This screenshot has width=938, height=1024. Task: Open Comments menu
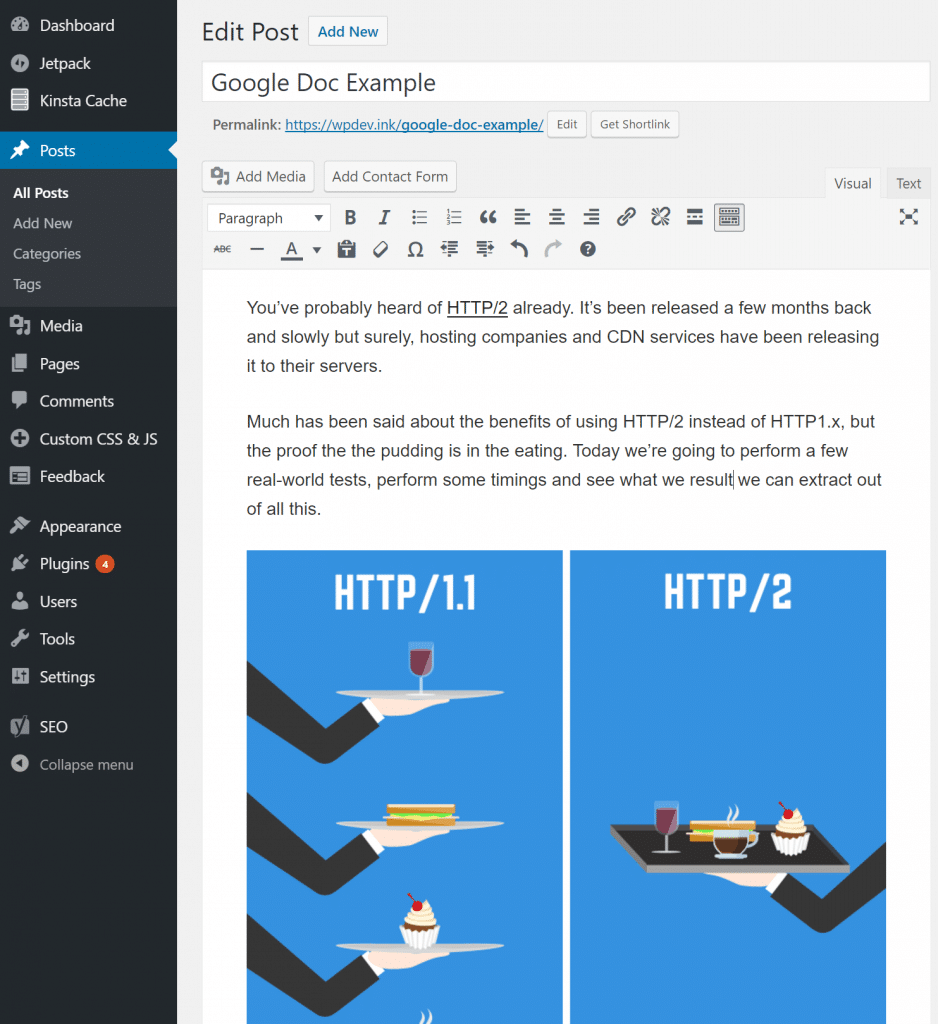pyautogui.click(x=88, y=401)
